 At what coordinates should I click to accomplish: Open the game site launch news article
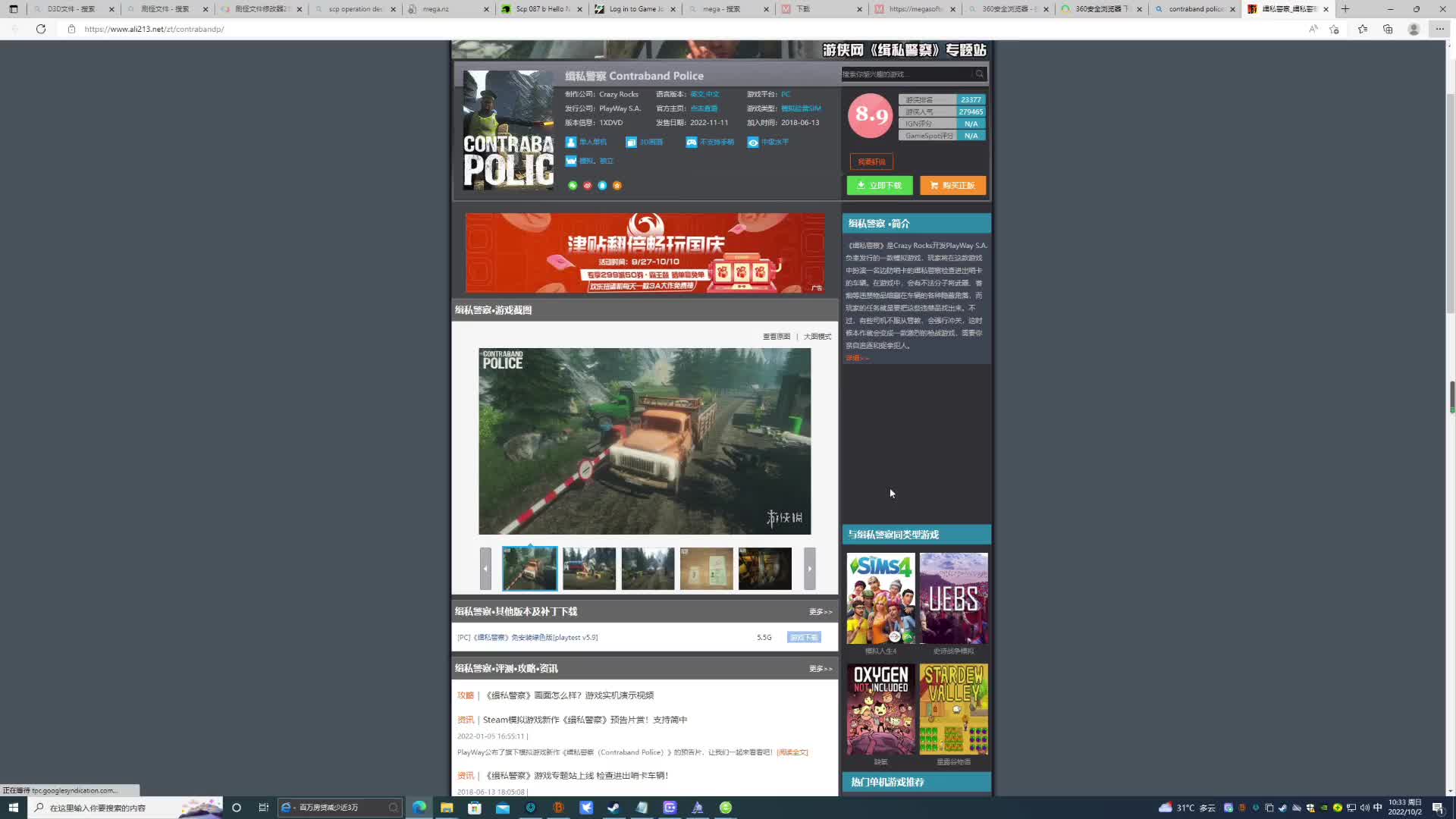[x=576, y=776]
